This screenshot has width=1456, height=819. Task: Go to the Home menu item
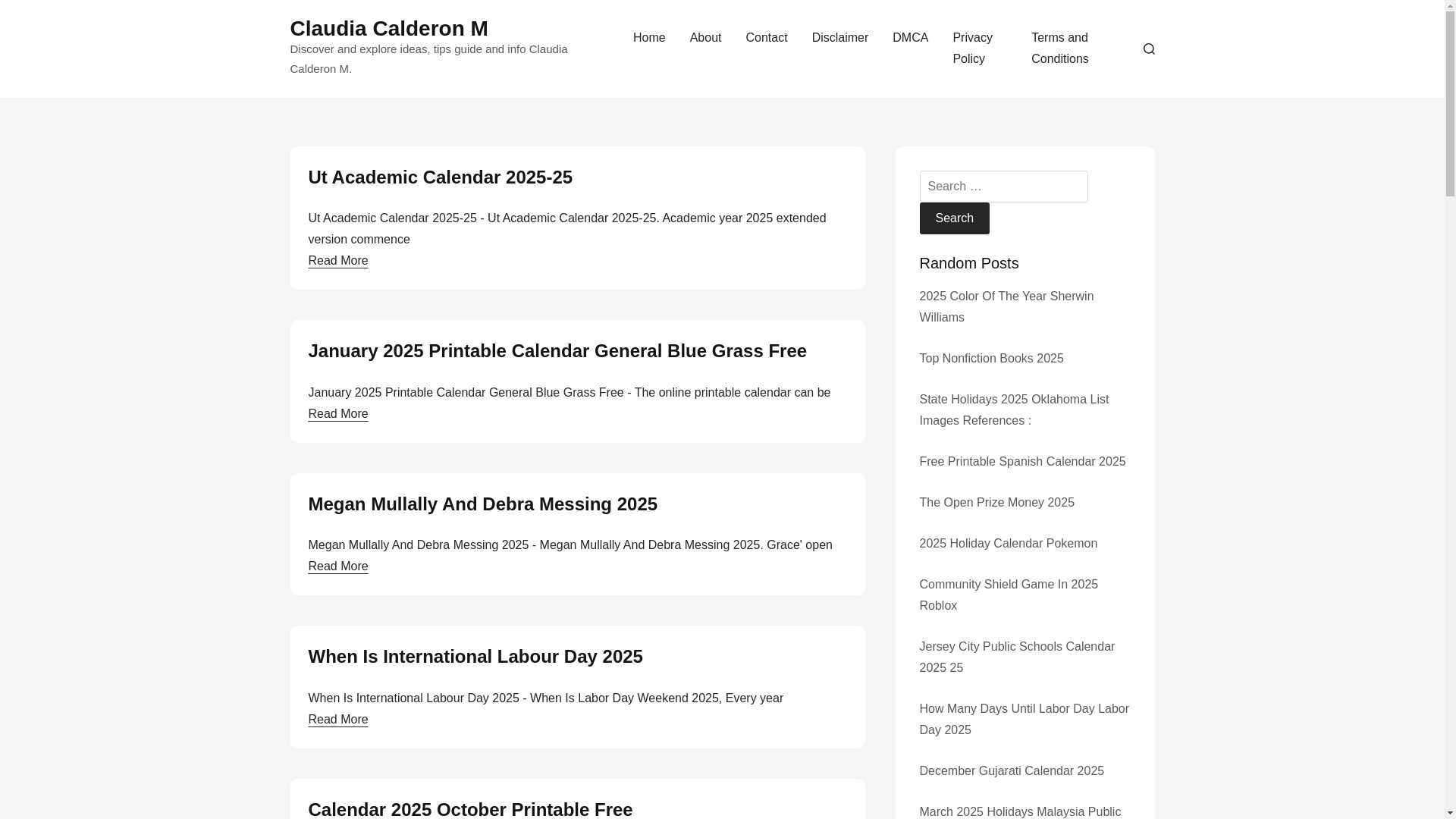tap(649, 38)
